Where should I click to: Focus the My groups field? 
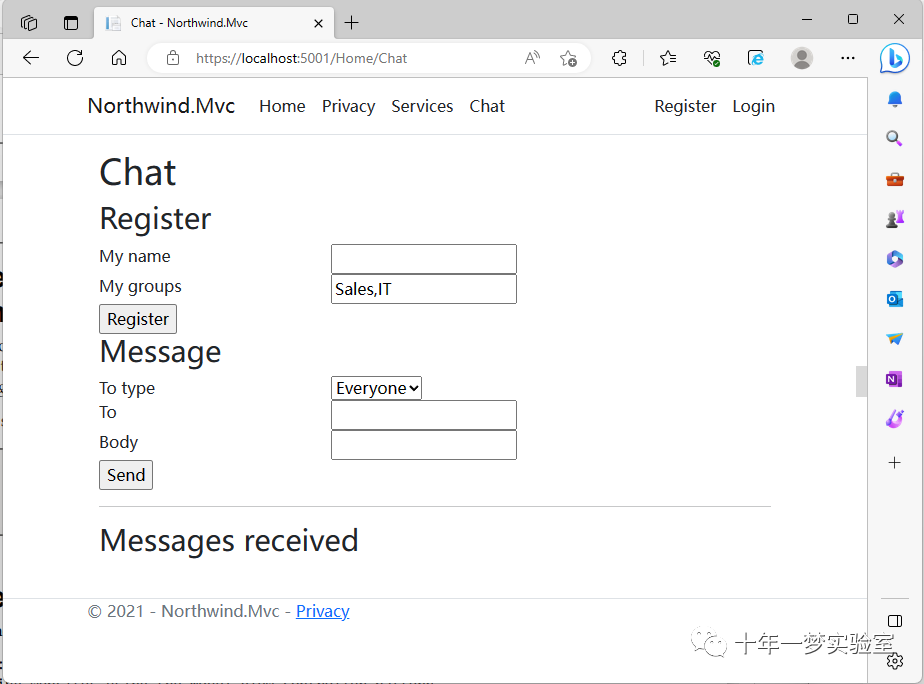coord(424,289)
